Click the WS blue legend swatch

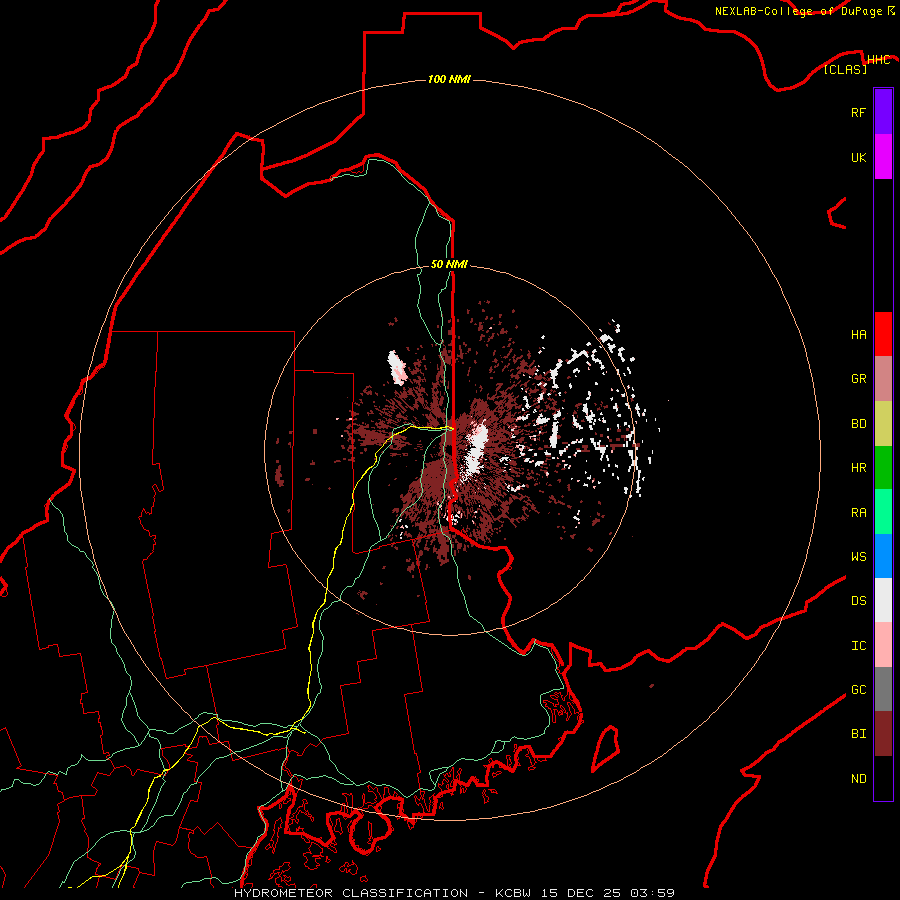[883, 556]
